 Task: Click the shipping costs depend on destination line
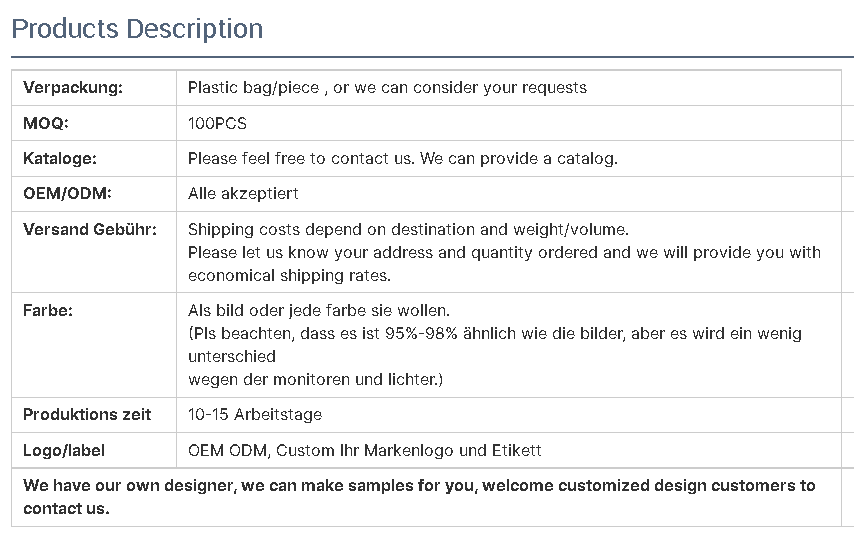408,229
